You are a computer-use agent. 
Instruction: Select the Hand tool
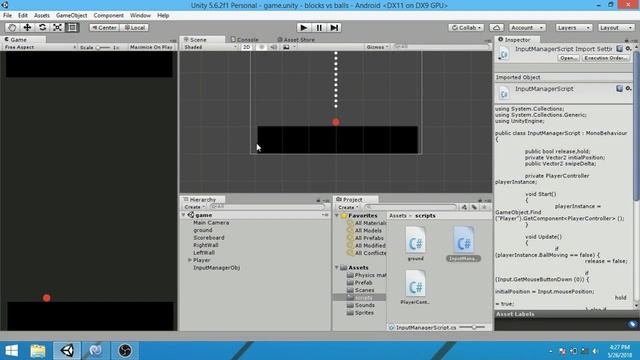(x=12, y=27)
